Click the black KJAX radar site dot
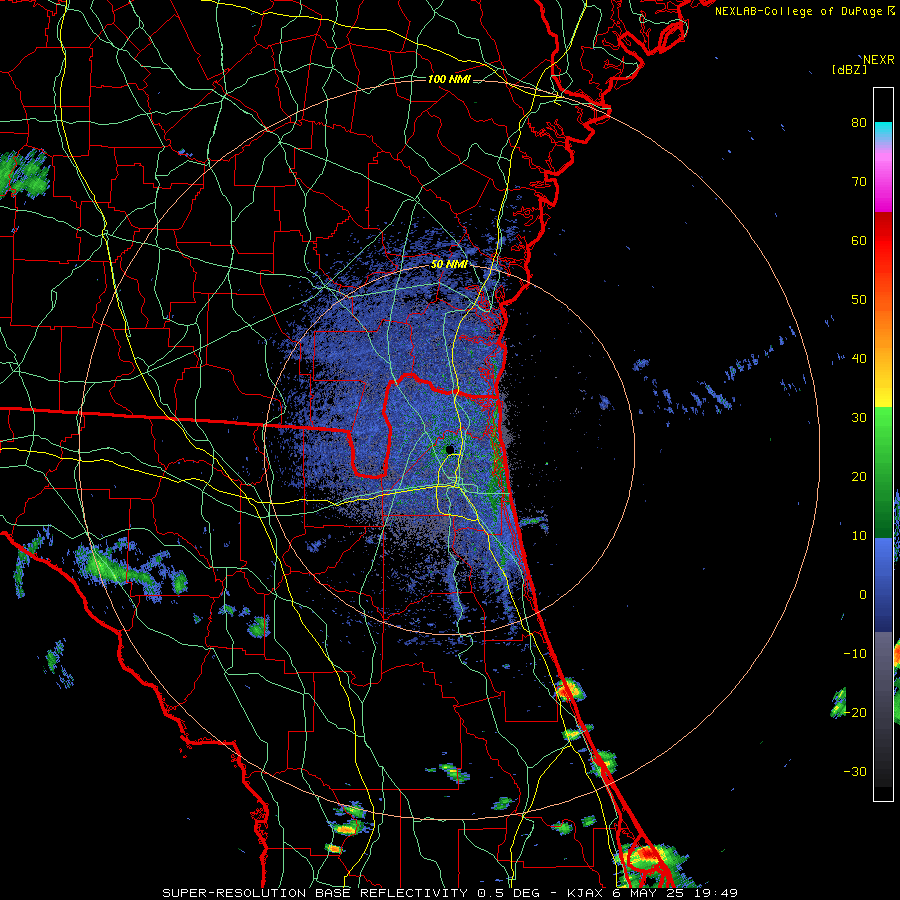The height and width of the screenshot is (900, 900). click(x=450, y=449)
